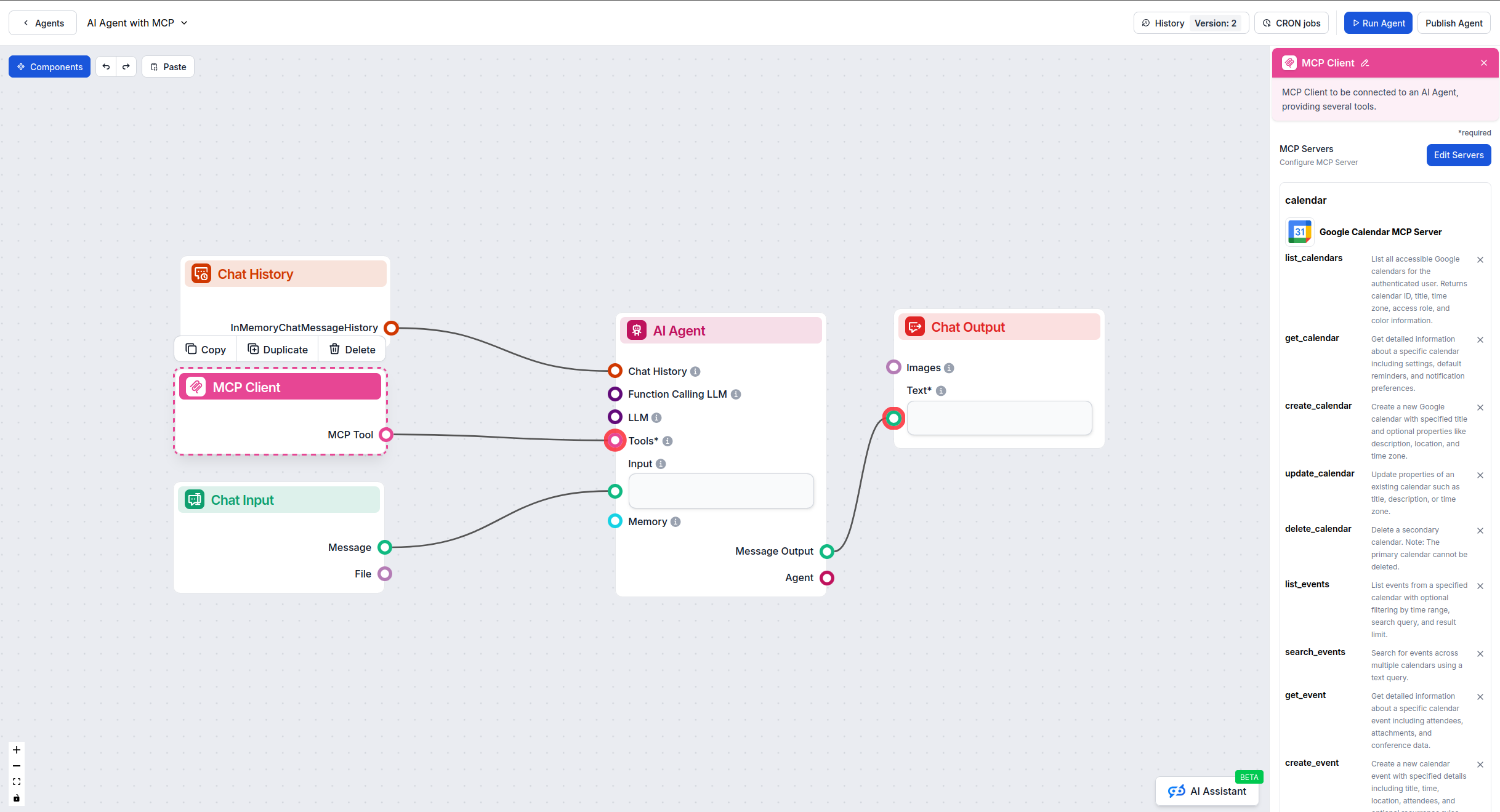Rename MCP Client using the pencil icon
The image size is (1500, 812).
click(1365, 62)
